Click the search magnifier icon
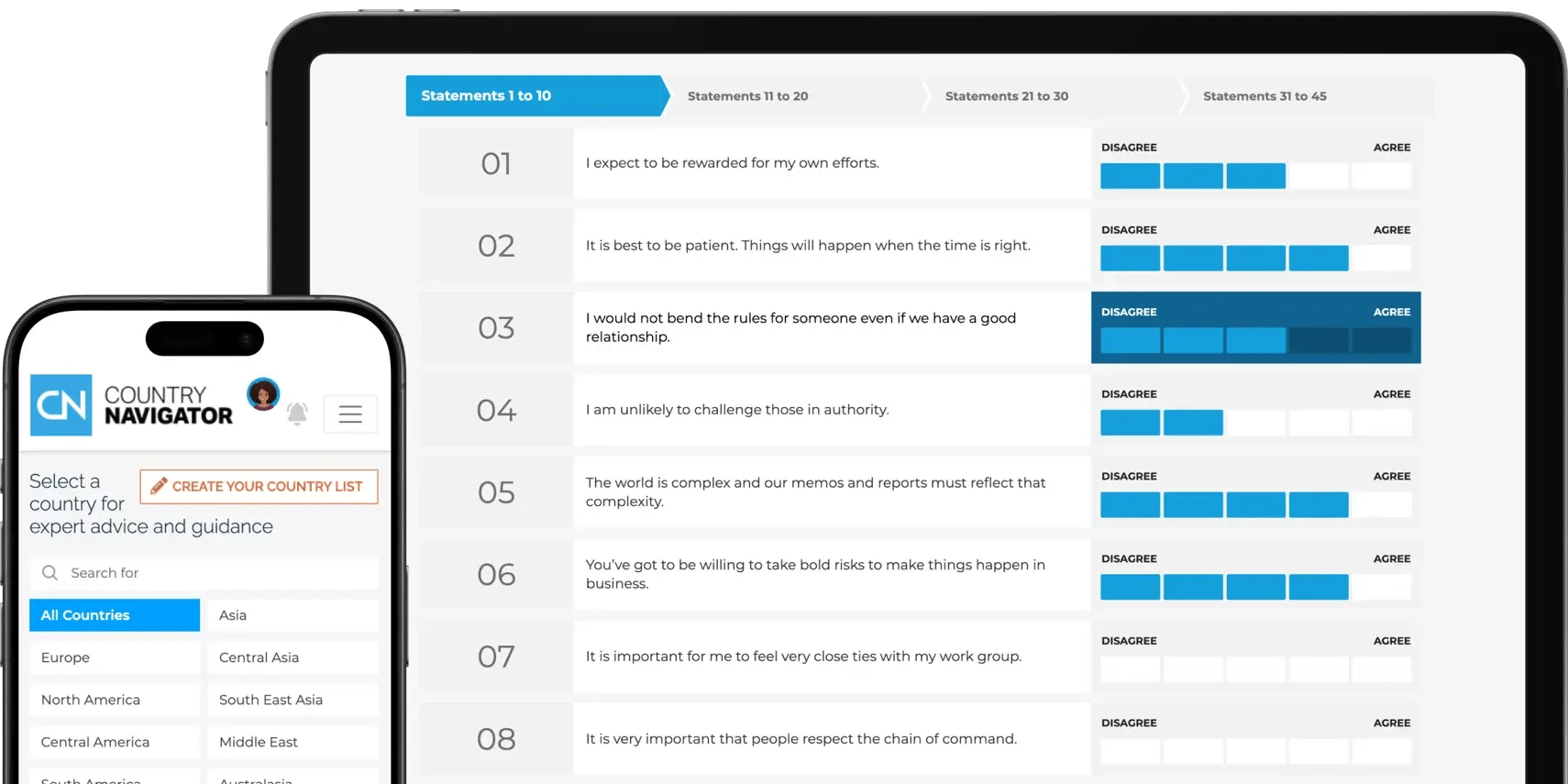Viewport: 1568px width, 784px height. (50, 573)
